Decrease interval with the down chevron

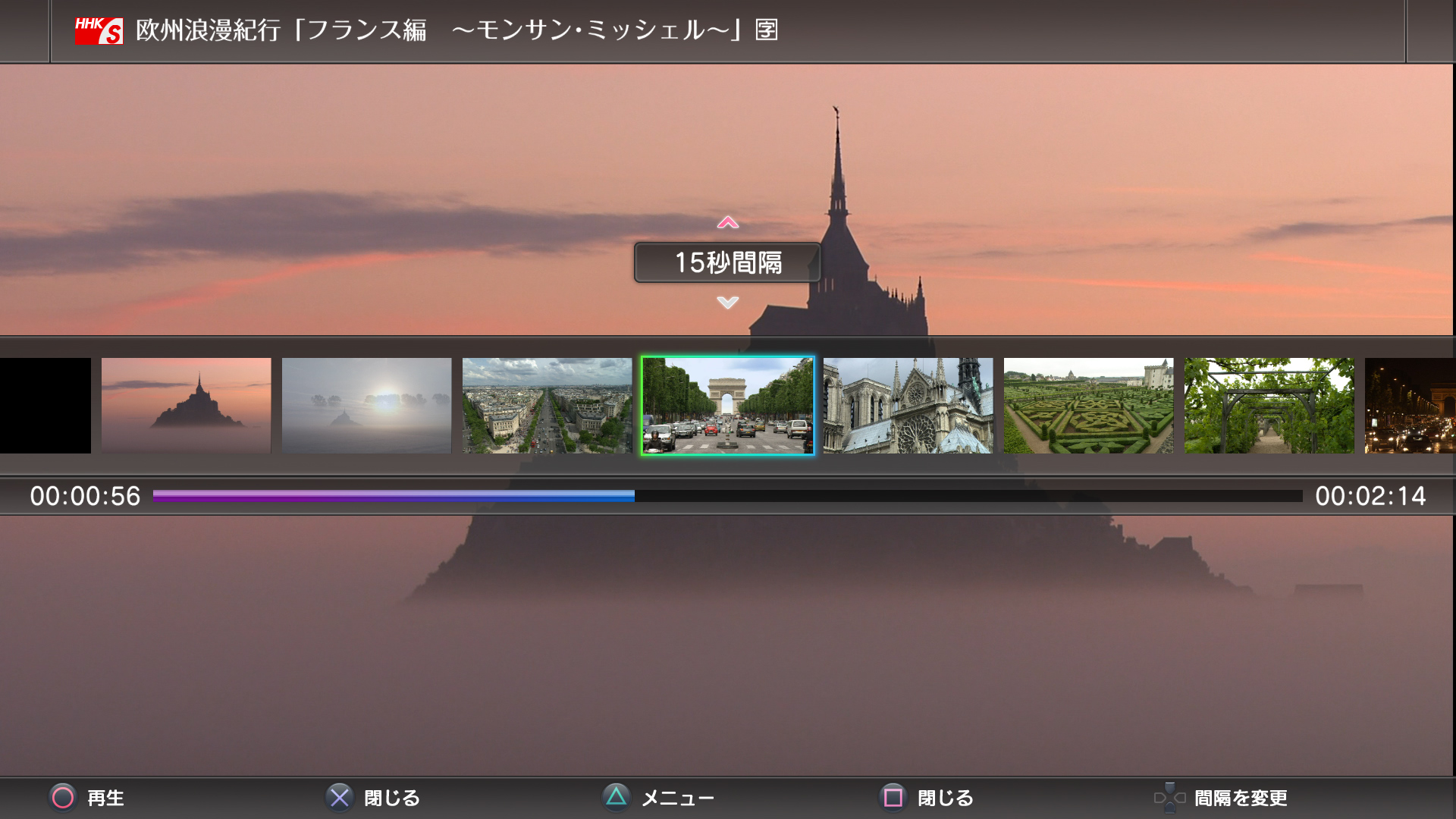click(727, 303)
